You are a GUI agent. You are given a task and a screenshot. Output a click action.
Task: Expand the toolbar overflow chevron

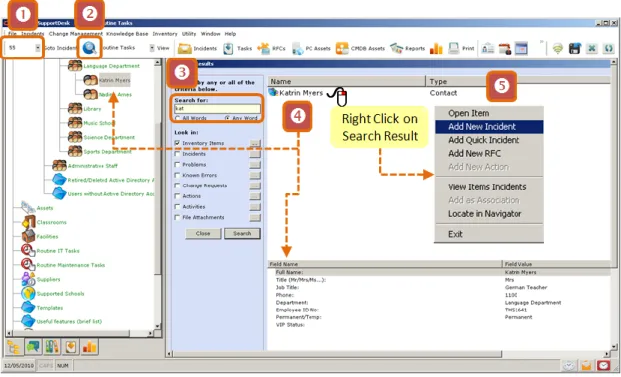click(x=542, y=42)
